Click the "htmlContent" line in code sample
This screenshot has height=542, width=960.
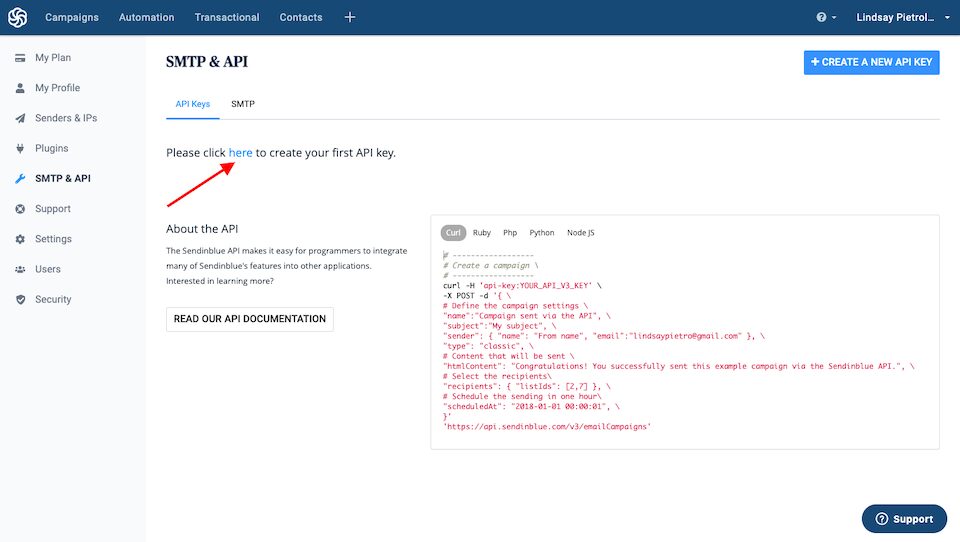click(x=678, y=366)
